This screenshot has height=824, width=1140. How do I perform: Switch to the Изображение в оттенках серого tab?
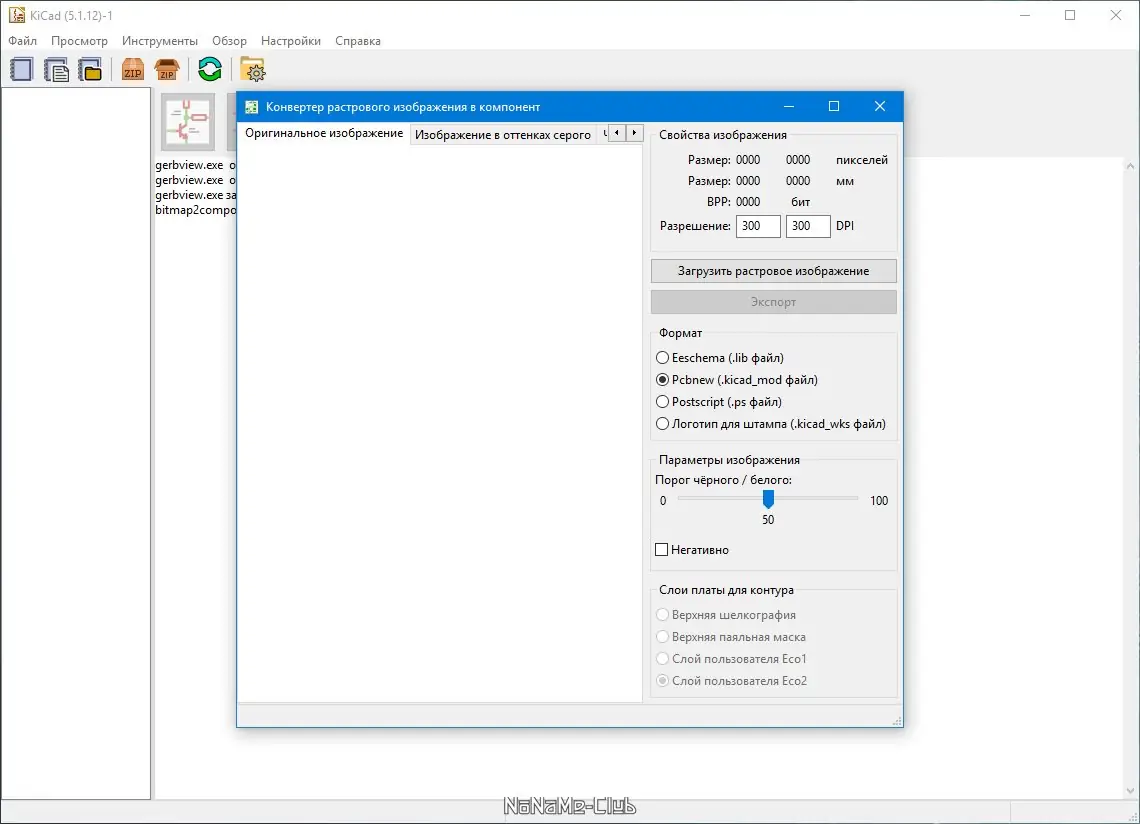[503, 135]
